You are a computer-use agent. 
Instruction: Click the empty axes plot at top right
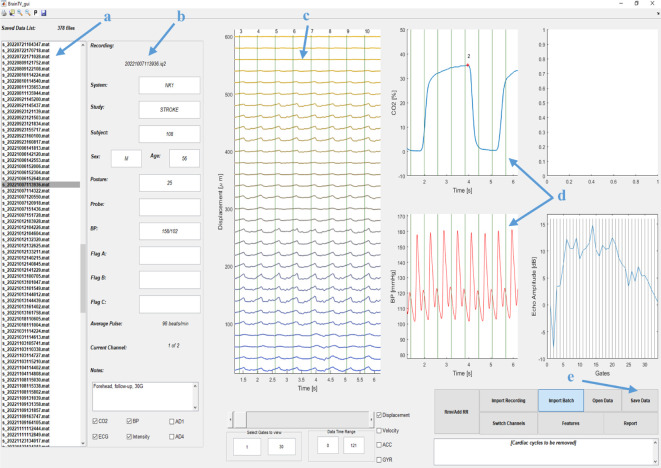(x=602, y=103)
